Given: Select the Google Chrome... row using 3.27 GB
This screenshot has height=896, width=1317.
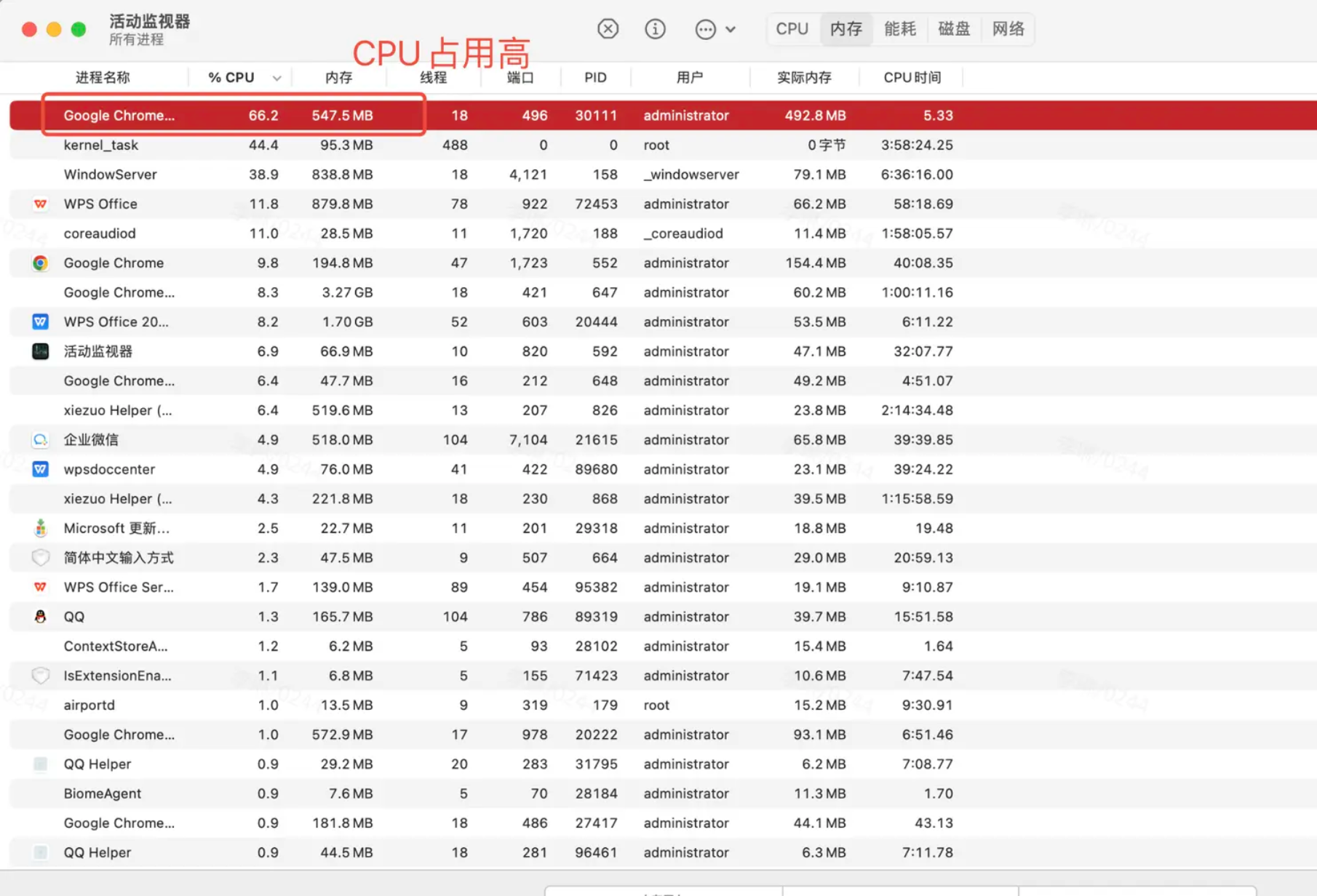Looking at the screenshot, I should (663, 292).
